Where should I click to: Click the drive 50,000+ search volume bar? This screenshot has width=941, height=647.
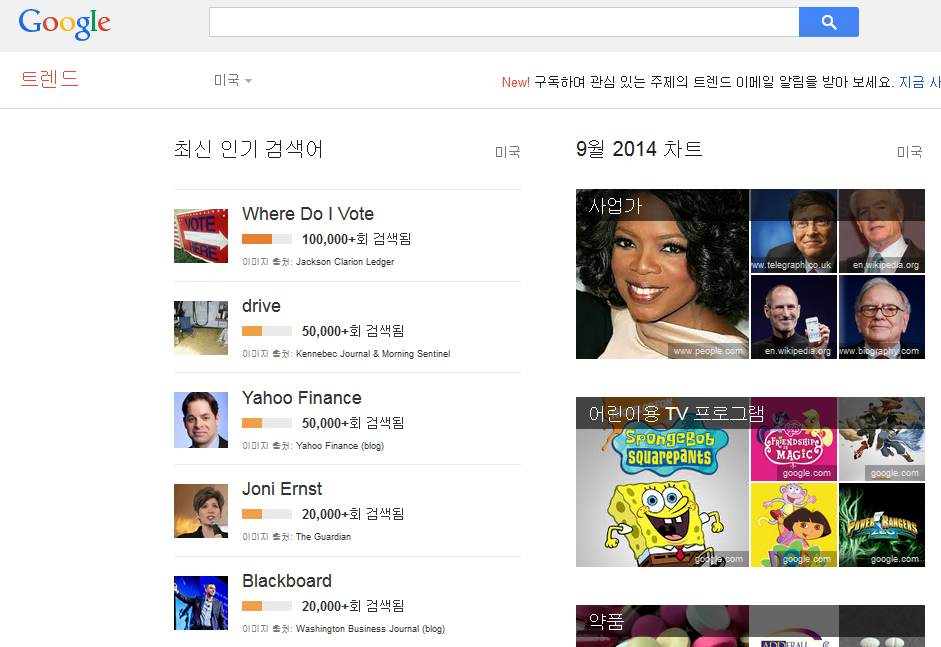267,331
